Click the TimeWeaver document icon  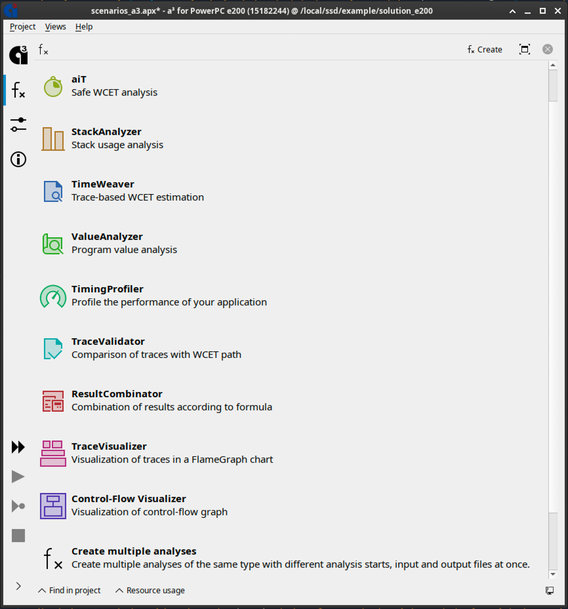53,191
